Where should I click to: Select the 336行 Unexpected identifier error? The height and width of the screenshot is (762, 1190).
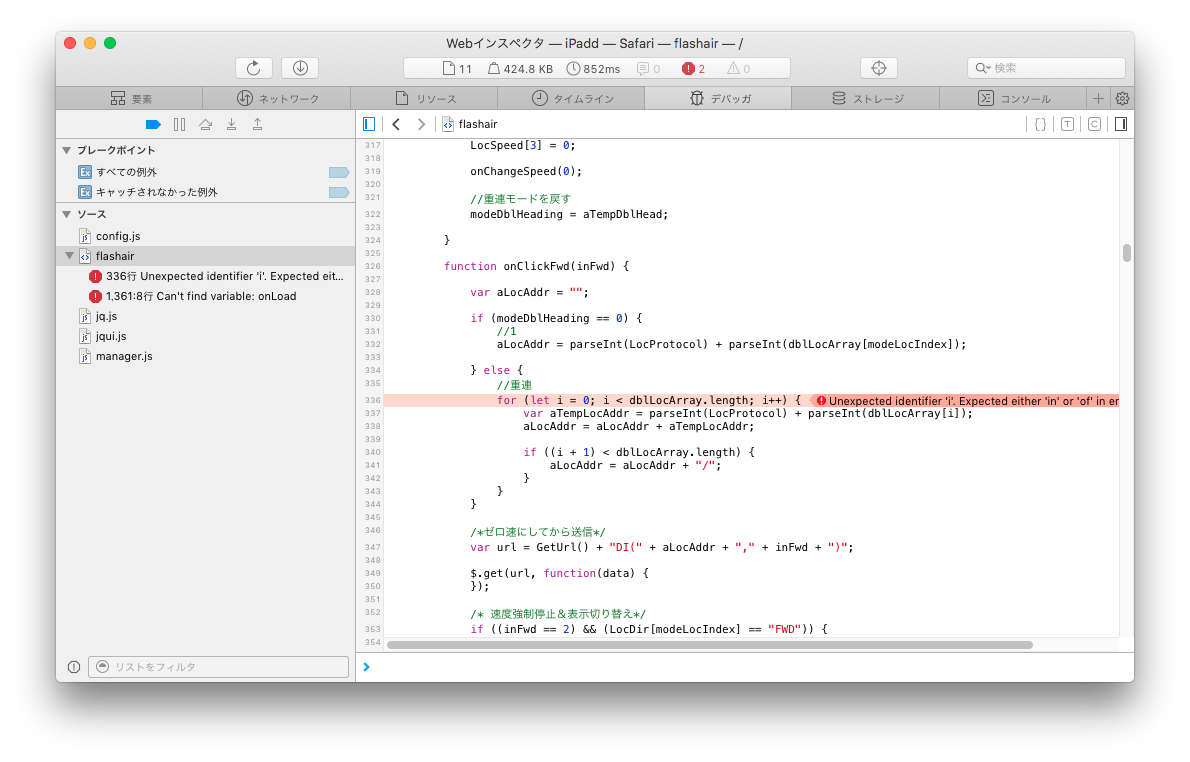(x=206, y=276)
